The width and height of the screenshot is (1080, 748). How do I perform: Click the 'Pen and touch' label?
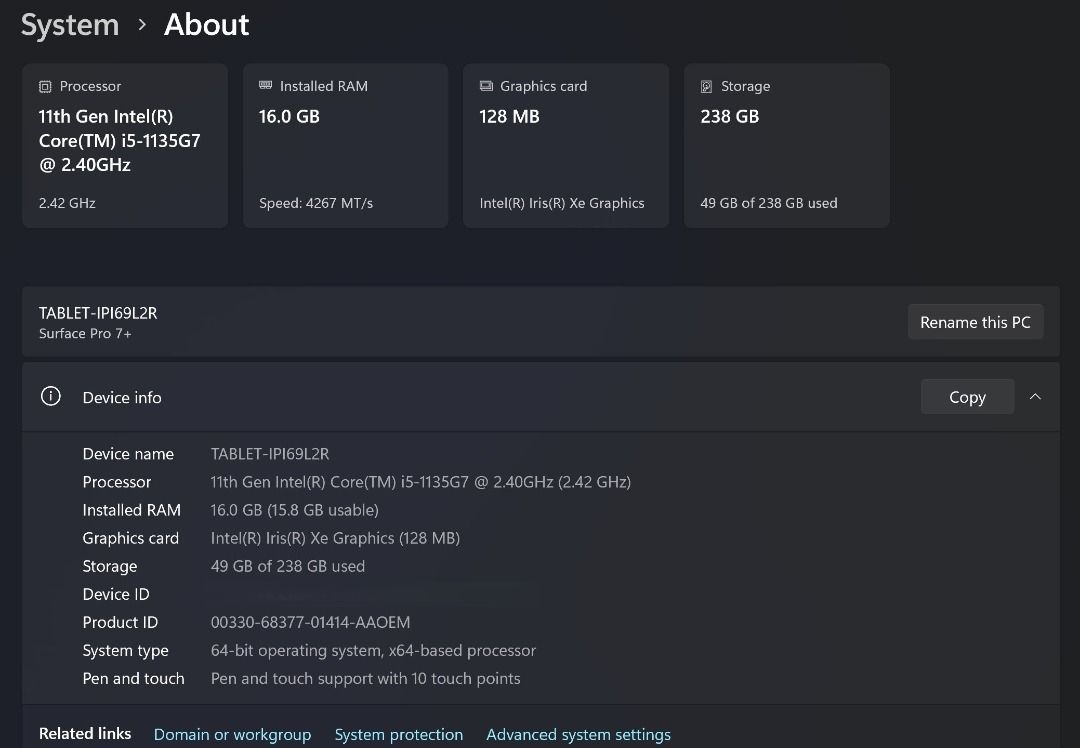point(134,679)
